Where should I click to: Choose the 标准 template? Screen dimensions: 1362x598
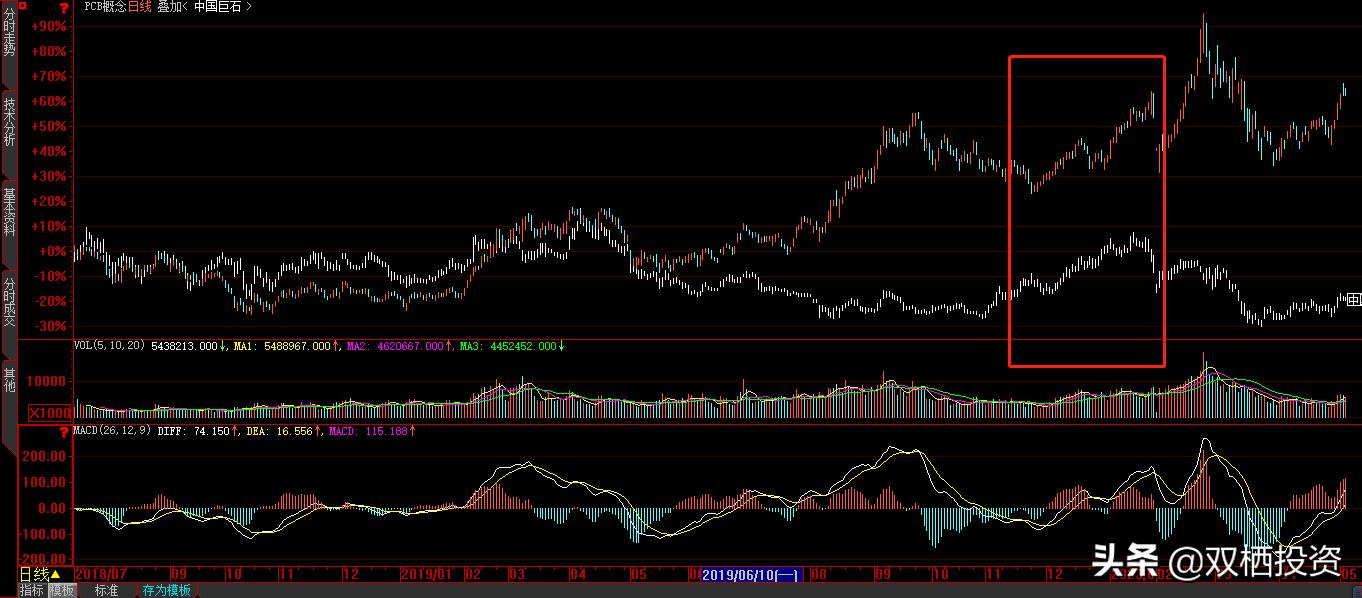[106, 591]
